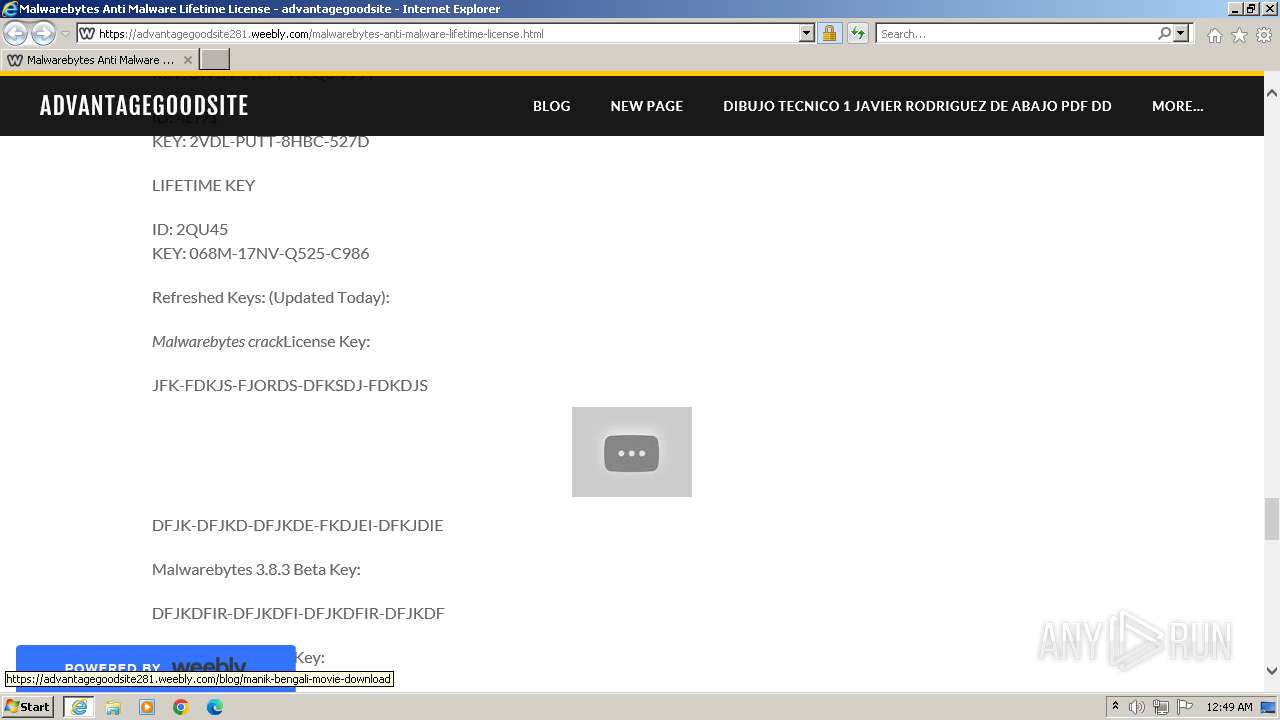Go forward using the browser Forward arrow

click(x=43, y=34)
